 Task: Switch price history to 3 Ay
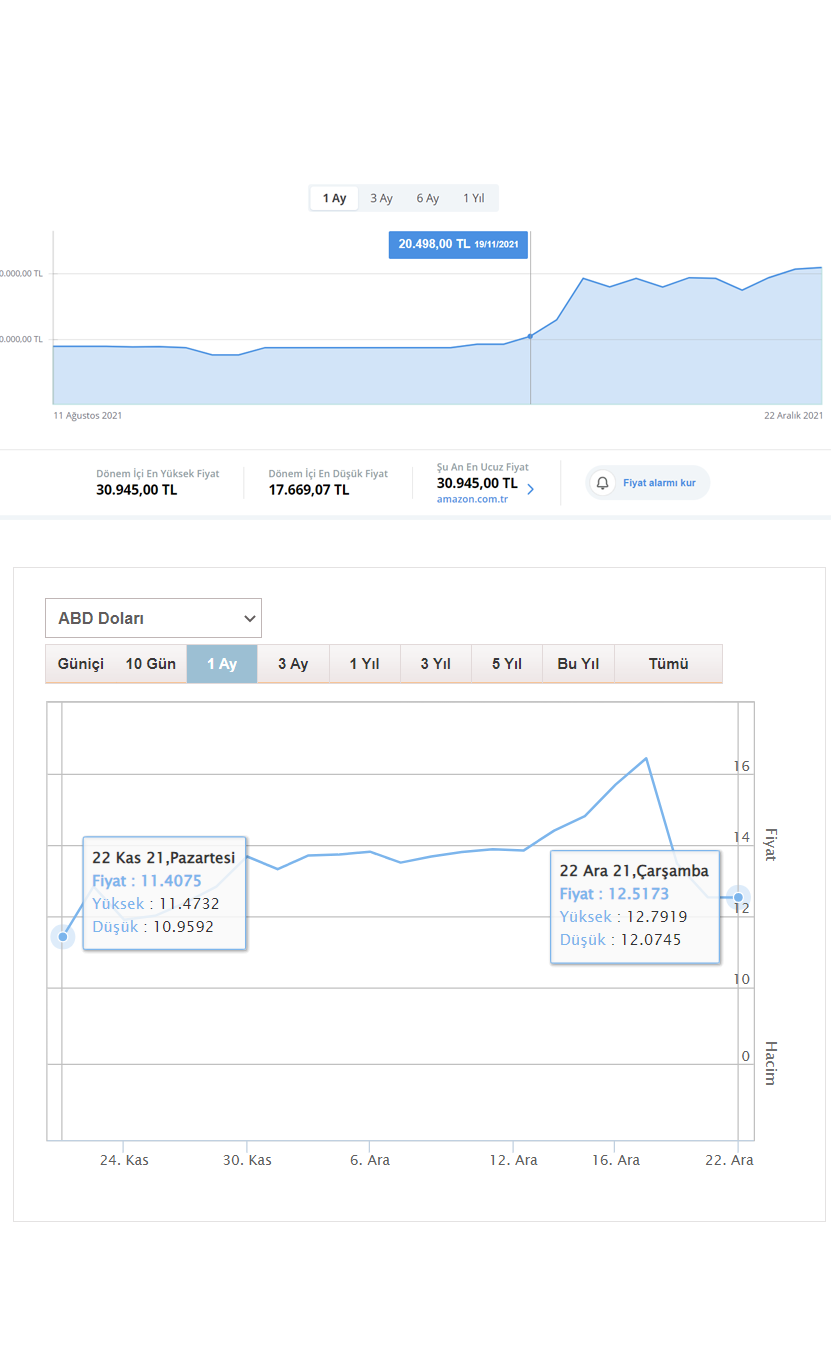(x=381, y=198)
